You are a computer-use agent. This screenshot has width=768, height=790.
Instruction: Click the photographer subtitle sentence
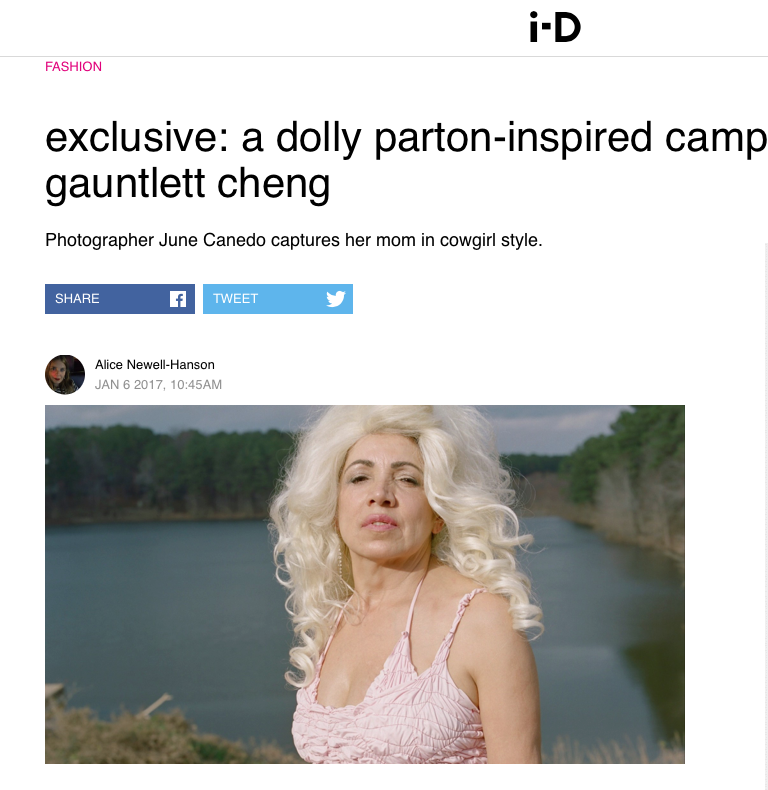[x=294, y=240]
